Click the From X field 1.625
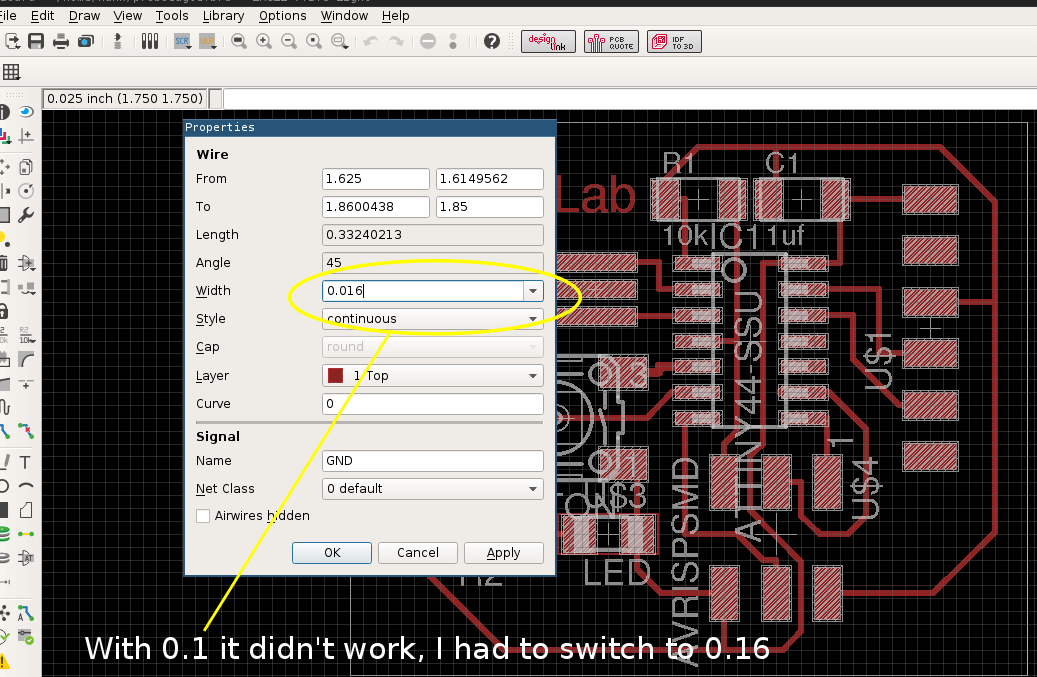 click(376, 179)
